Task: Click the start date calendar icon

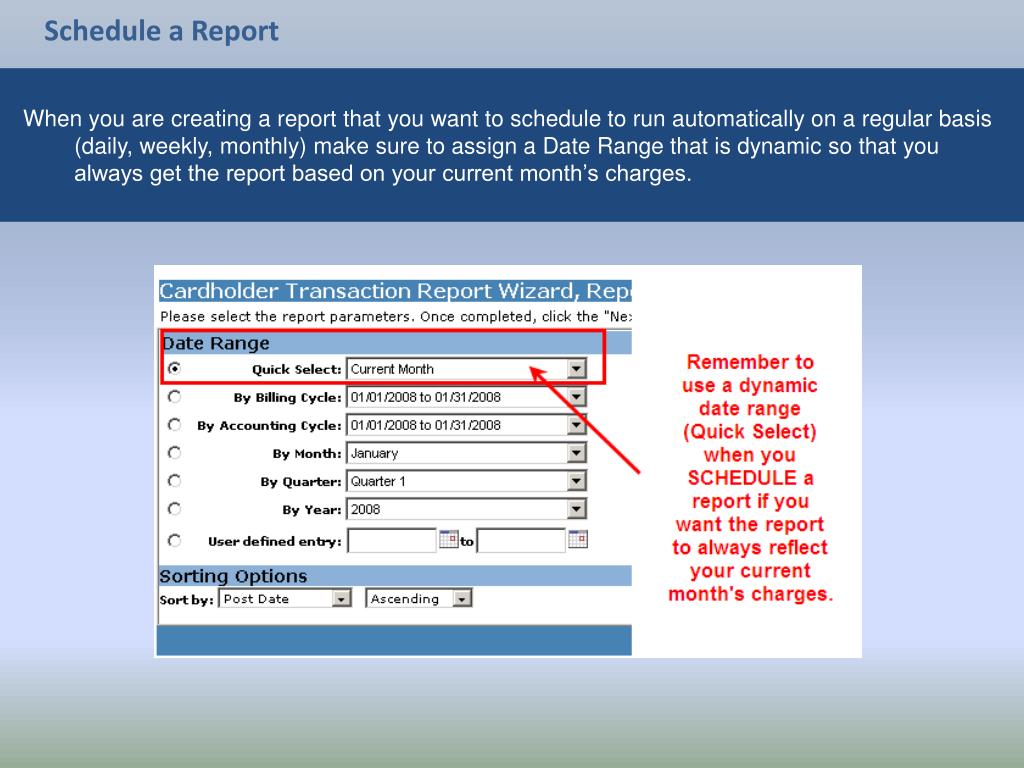Action: [x=449, y=539]
